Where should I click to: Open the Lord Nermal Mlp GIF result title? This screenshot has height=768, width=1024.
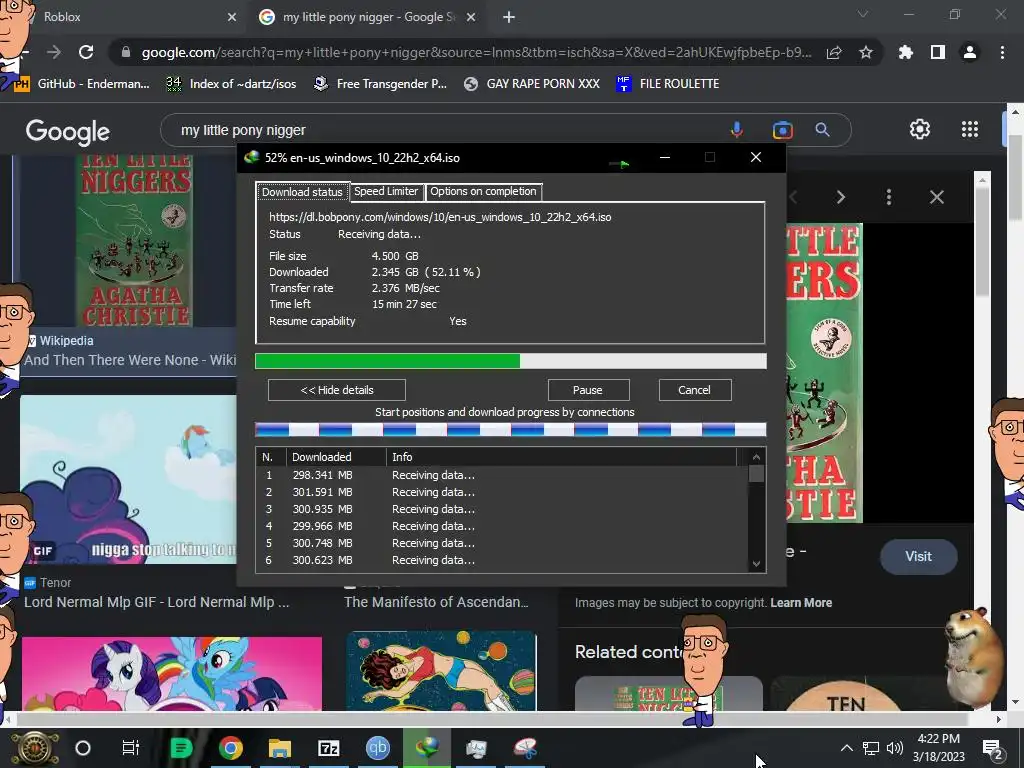(157, 602)
